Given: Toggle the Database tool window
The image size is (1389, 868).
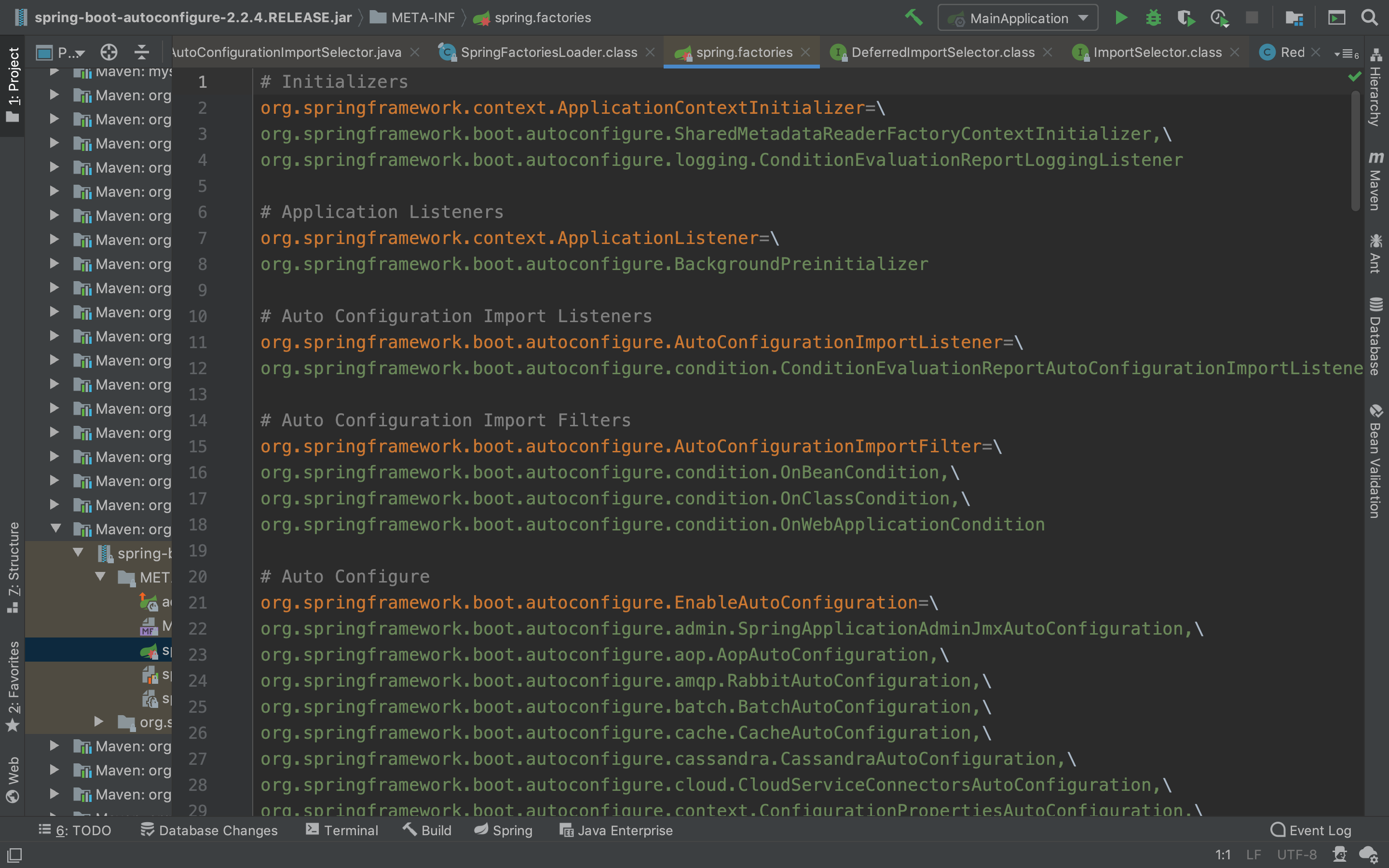Looking at the screenshot, I should pos(1375,337).
